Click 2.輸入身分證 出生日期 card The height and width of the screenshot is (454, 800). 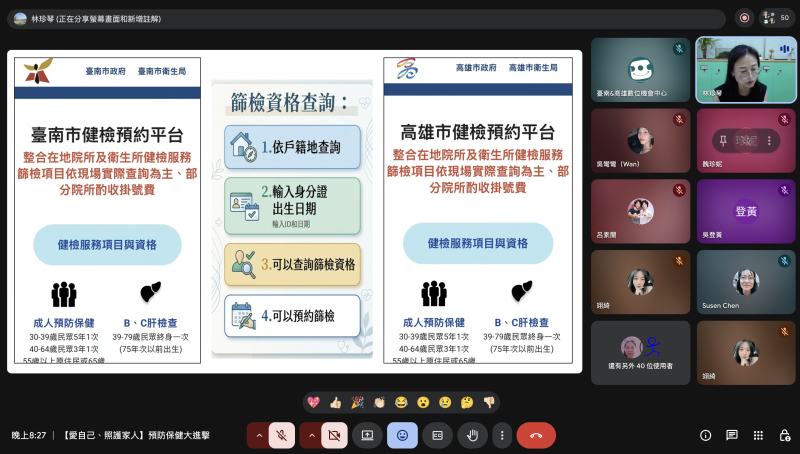tap(292, 206)
